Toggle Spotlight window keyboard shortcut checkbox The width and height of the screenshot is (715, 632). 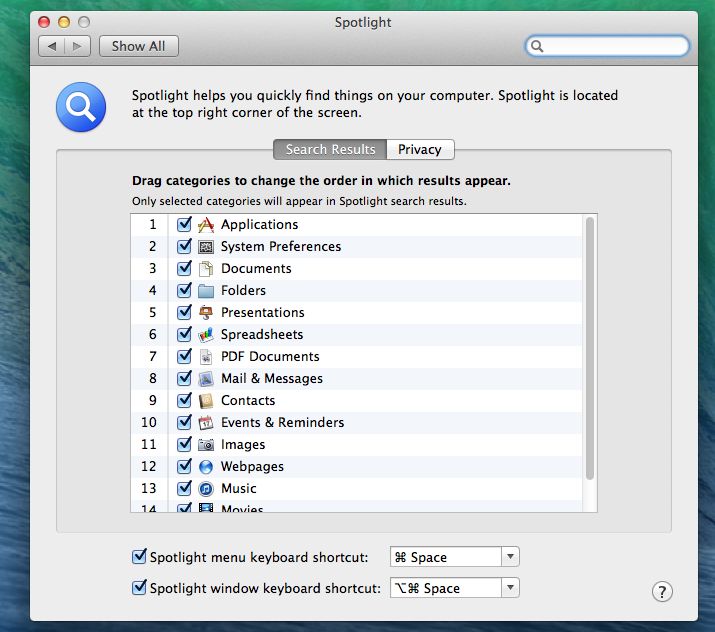click(139, 588)
